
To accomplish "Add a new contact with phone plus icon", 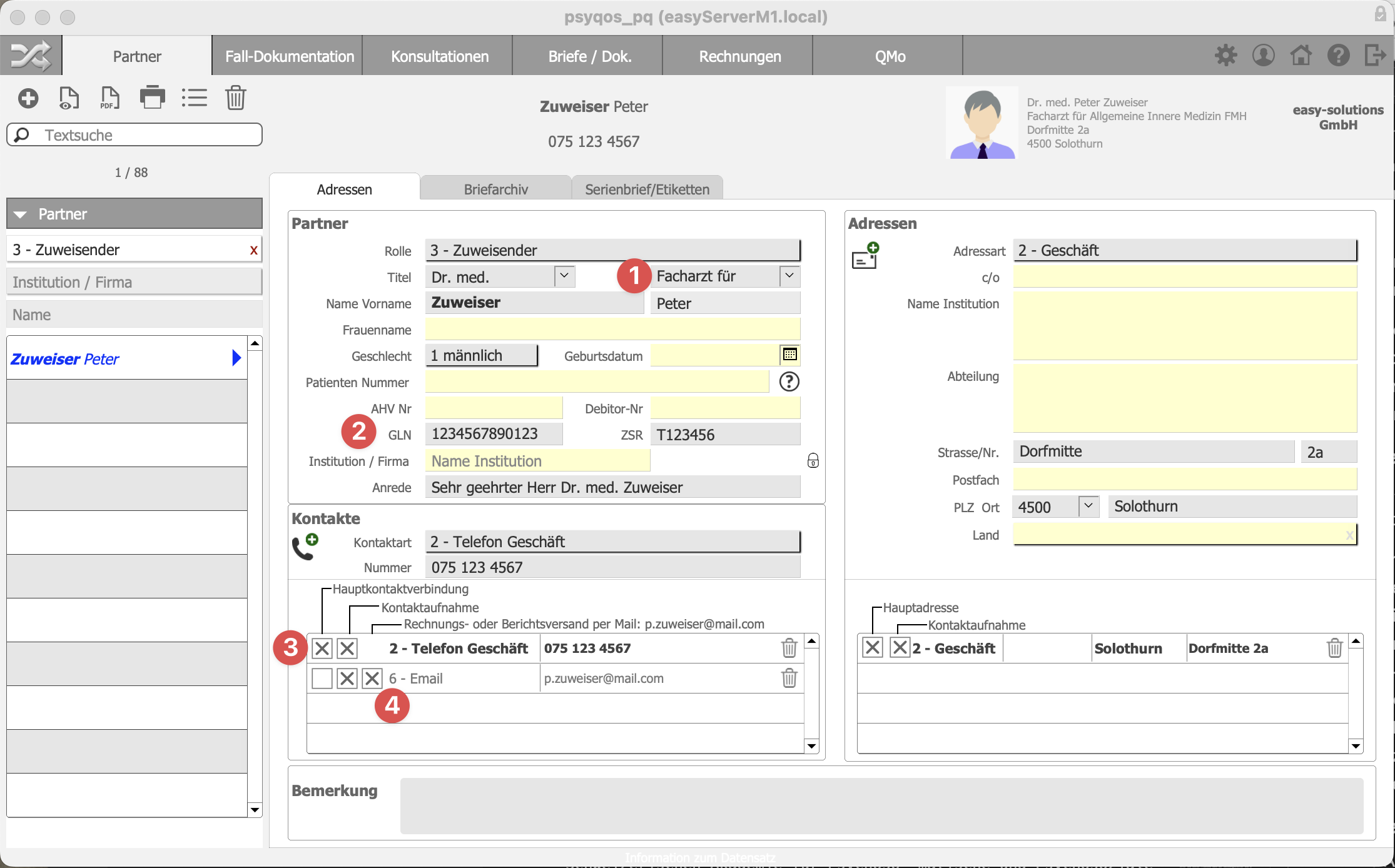I will [305, 547].
